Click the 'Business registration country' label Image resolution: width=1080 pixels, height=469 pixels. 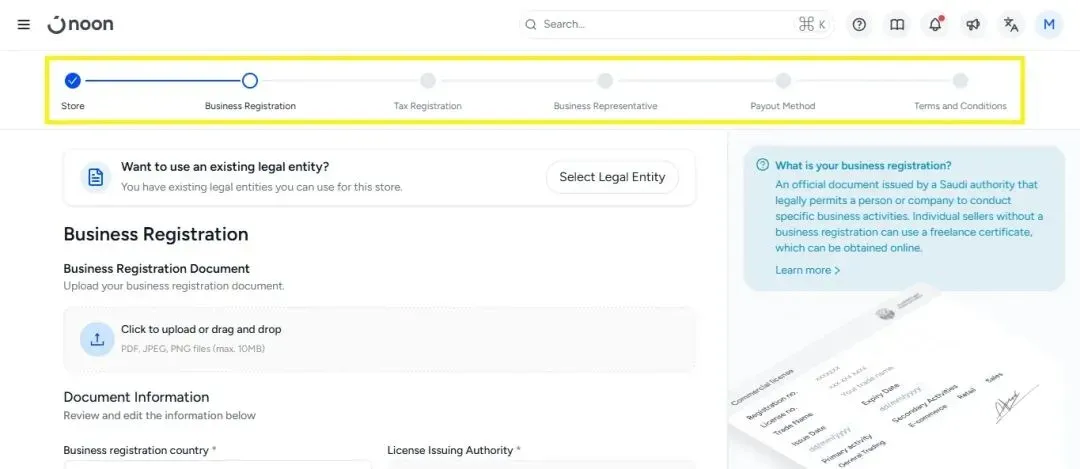coord(140,450)
